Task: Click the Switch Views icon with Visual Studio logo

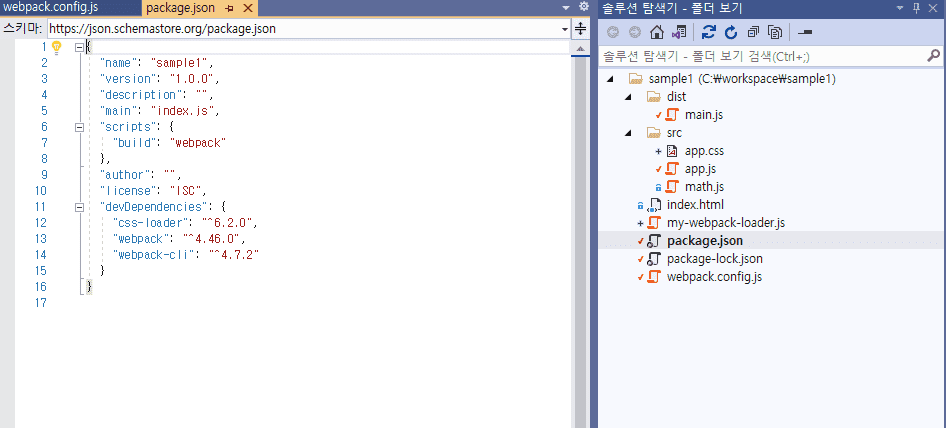Action: tap(678, 32)
